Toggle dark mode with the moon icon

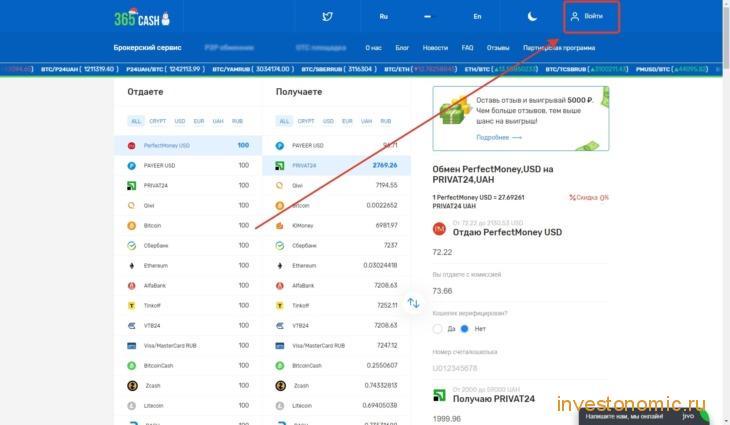pos(532,16)
